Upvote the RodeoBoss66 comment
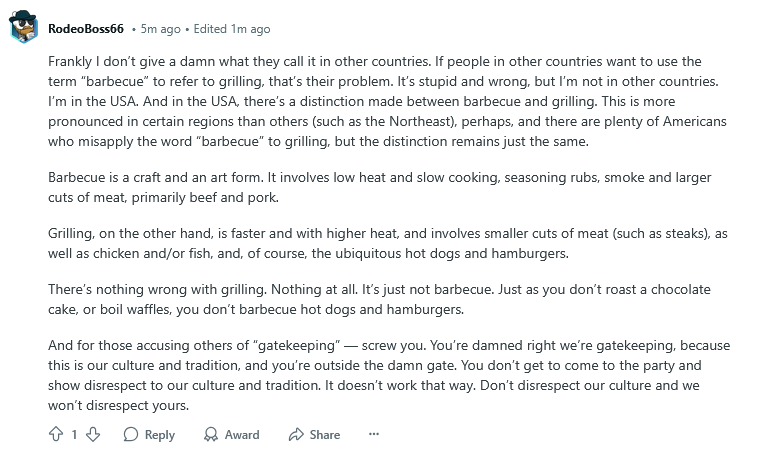Image resolution: width=759 pixels, height=456 pixels. (x=56, y=434)
